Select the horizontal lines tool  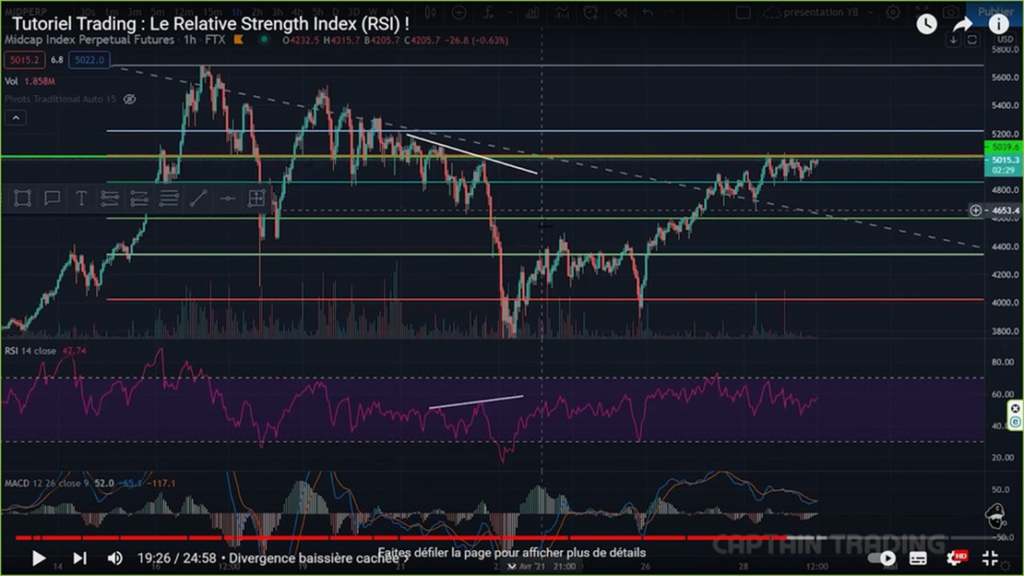(168, 199)
